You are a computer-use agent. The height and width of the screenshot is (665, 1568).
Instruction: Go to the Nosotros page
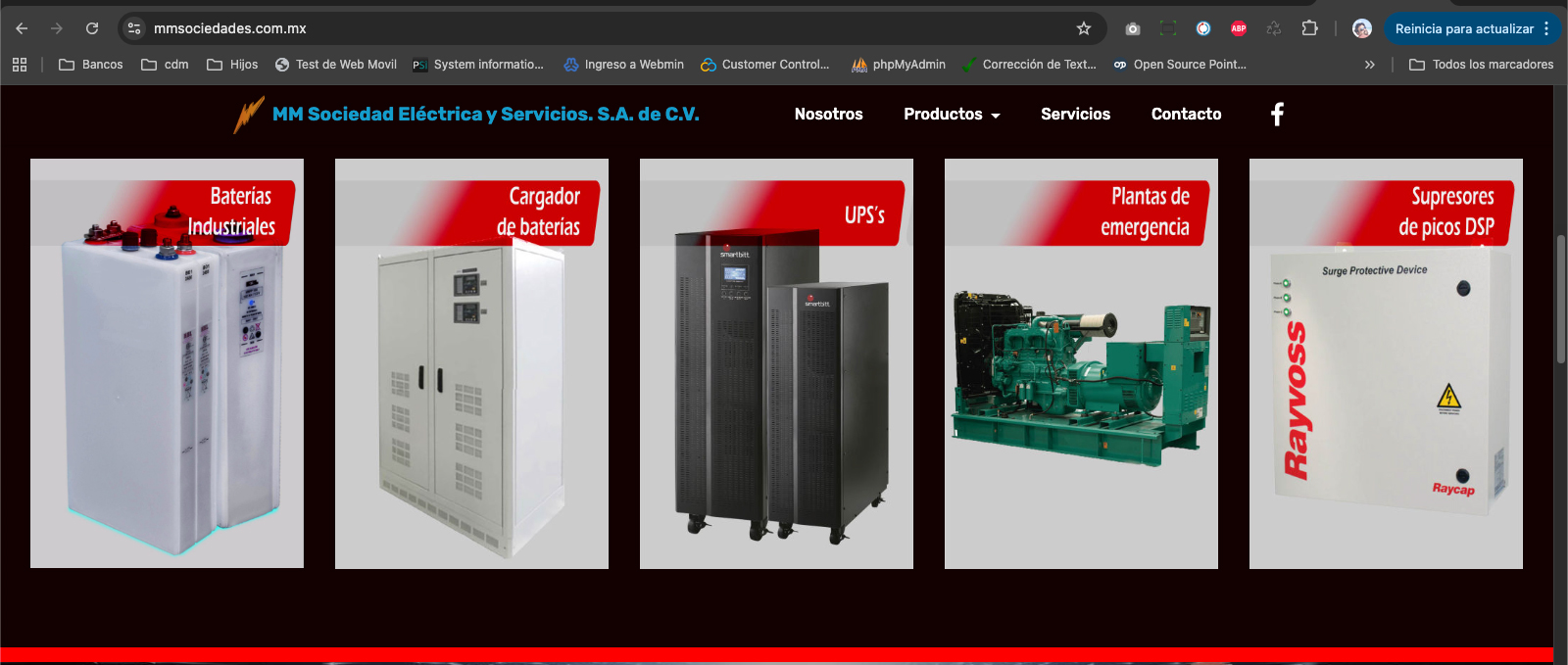click(x=828, y=115)
